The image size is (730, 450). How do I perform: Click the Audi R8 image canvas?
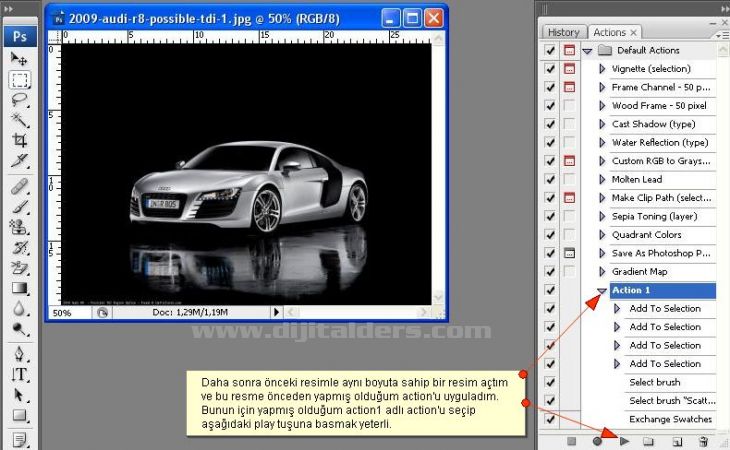click(246, 174)
